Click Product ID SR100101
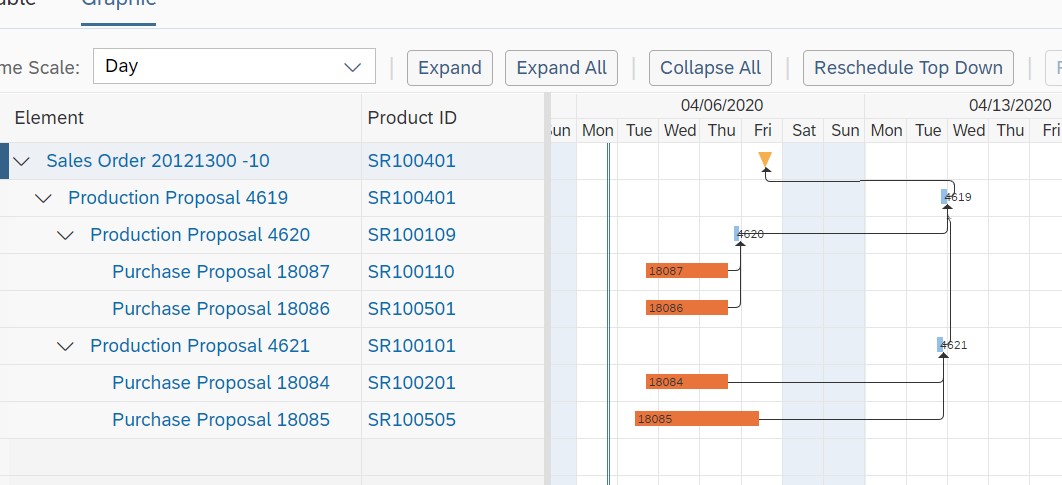Image resolution: width=1062 pixels, height=485 pixels. coord(411,346)
